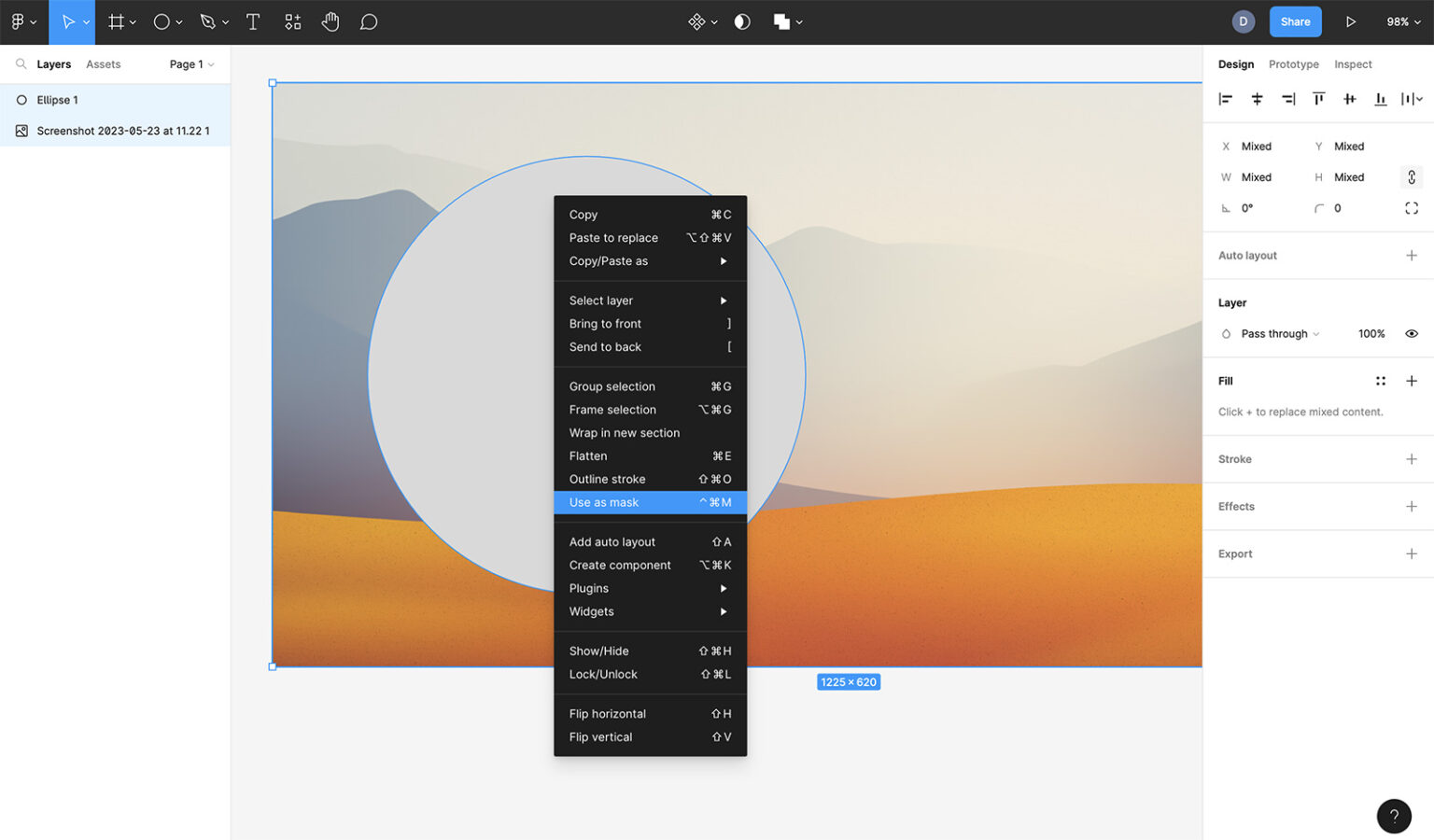Click the constrain proportions link icon

(1411, 177)
